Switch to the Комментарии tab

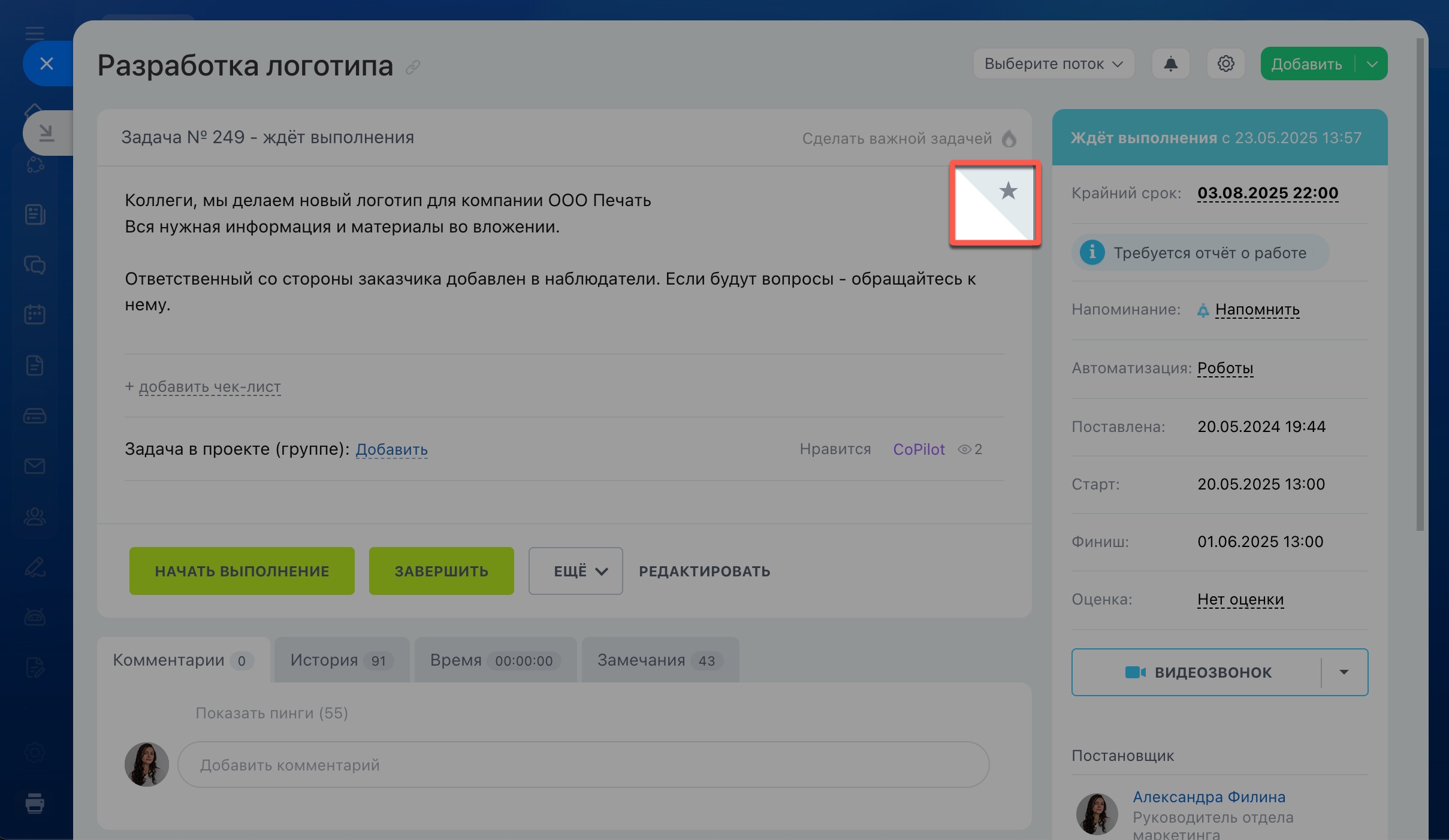tap(183, 660)
